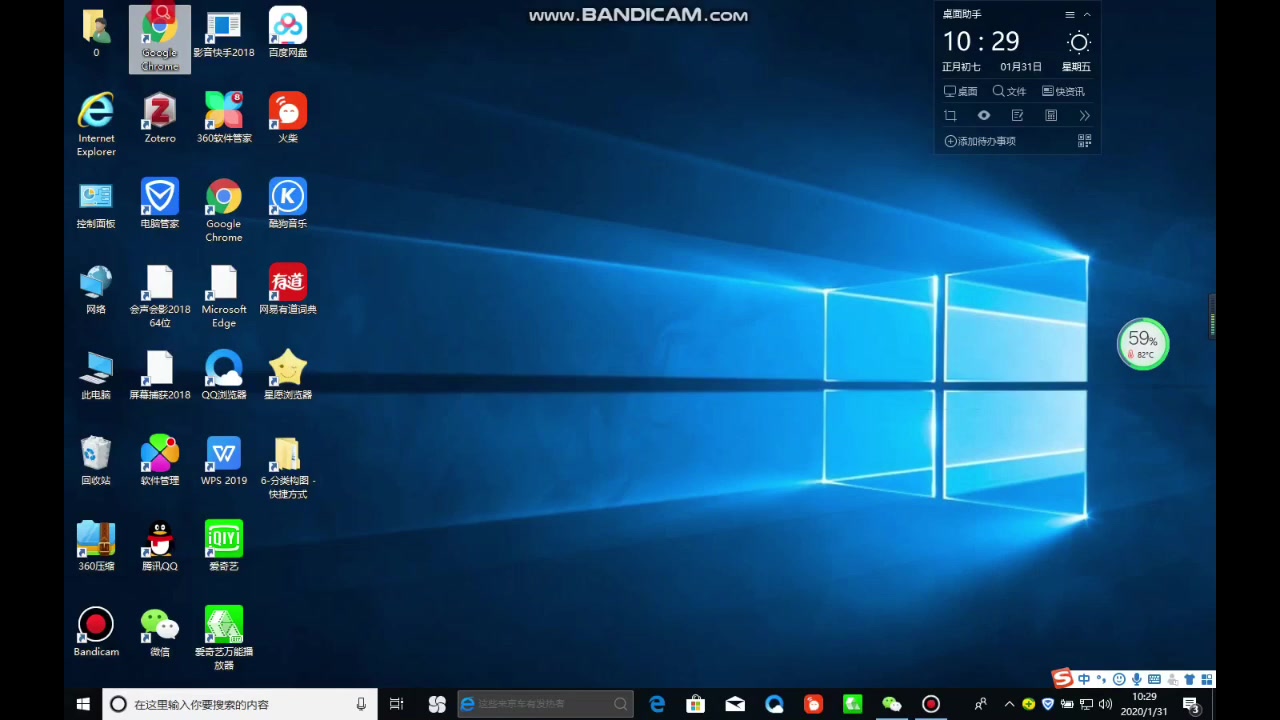Click the Sogou voice input microphone
The width and height of the screenshot is (1280, 720).
1136,679
